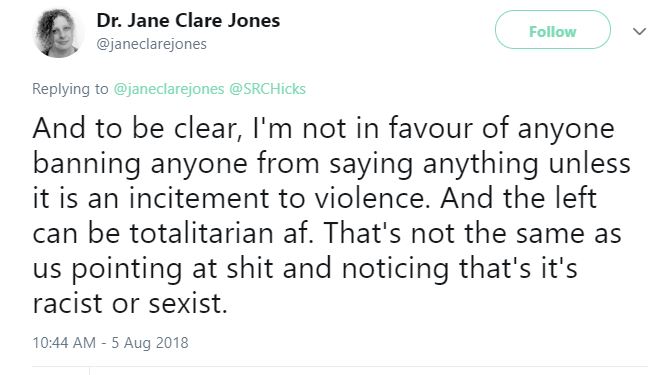Click the display name Dr. Jane Clare Jones
This screenshot has width=668, height=375.
point(188,20)
